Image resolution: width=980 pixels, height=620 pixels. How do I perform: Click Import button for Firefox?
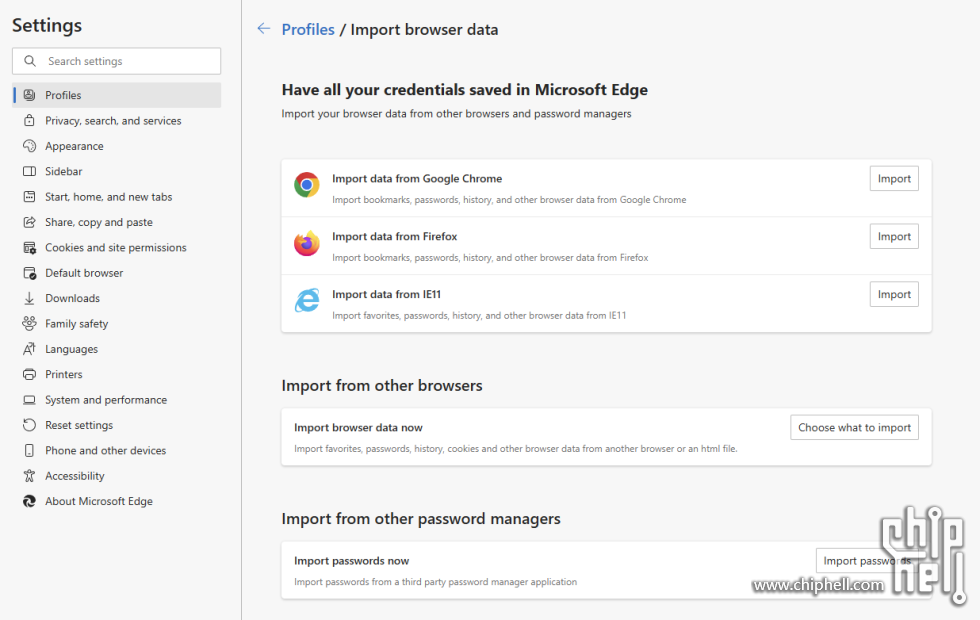coord(894,236)
